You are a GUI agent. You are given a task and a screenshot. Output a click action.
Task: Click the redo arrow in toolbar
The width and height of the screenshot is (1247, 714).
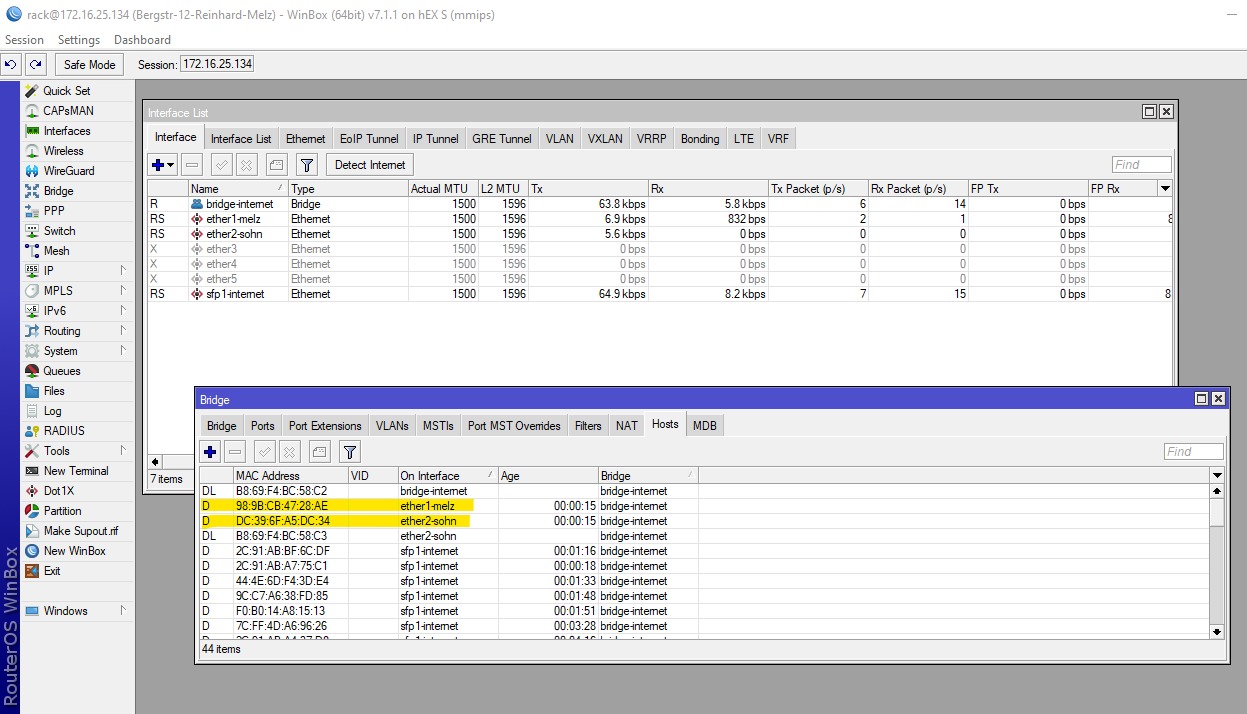pos(36,64)
